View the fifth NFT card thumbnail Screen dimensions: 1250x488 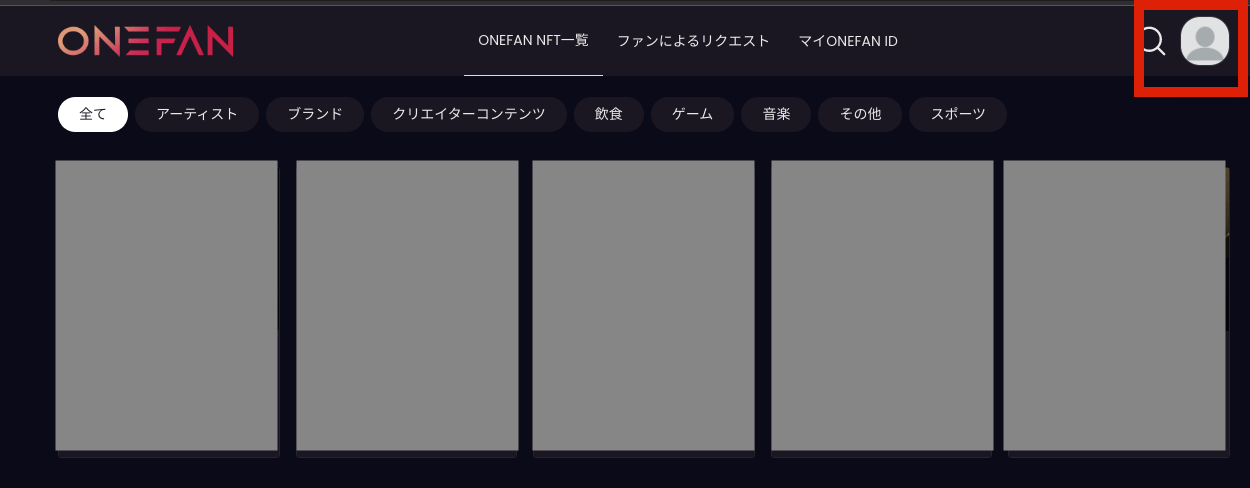point(1114,305)
